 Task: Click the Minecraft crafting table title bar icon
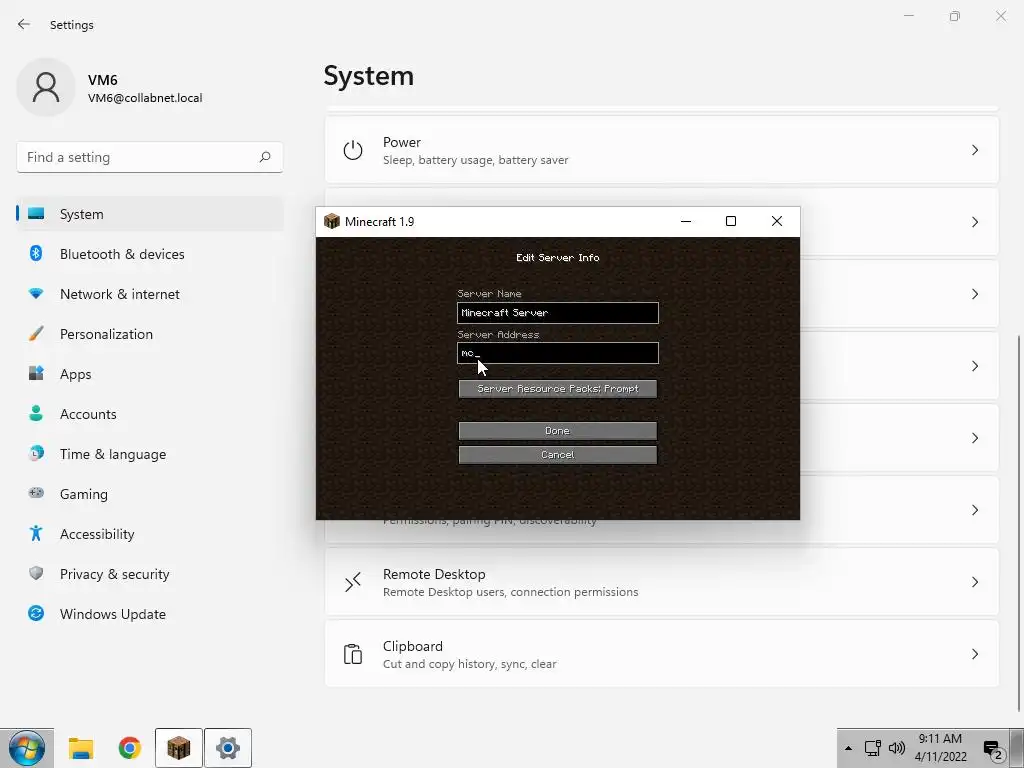tap(332, 221)
